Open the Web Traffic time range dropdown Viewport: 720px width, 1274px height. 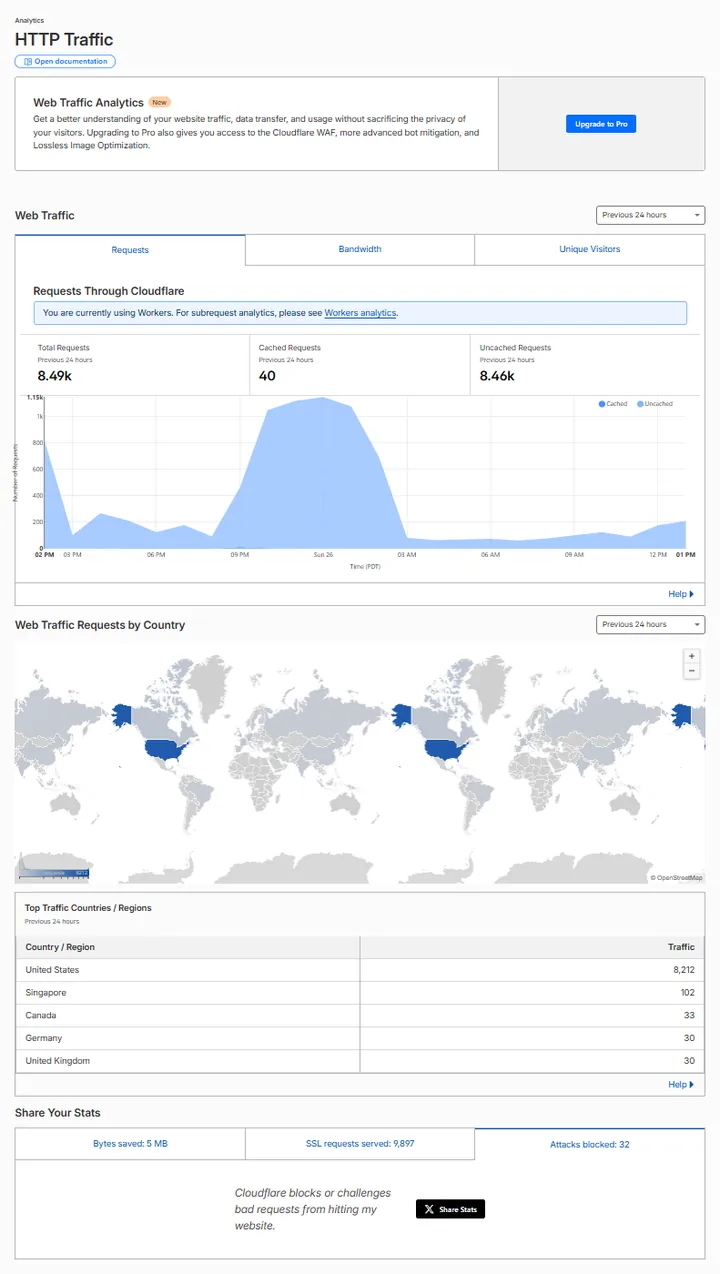point(651,215)
